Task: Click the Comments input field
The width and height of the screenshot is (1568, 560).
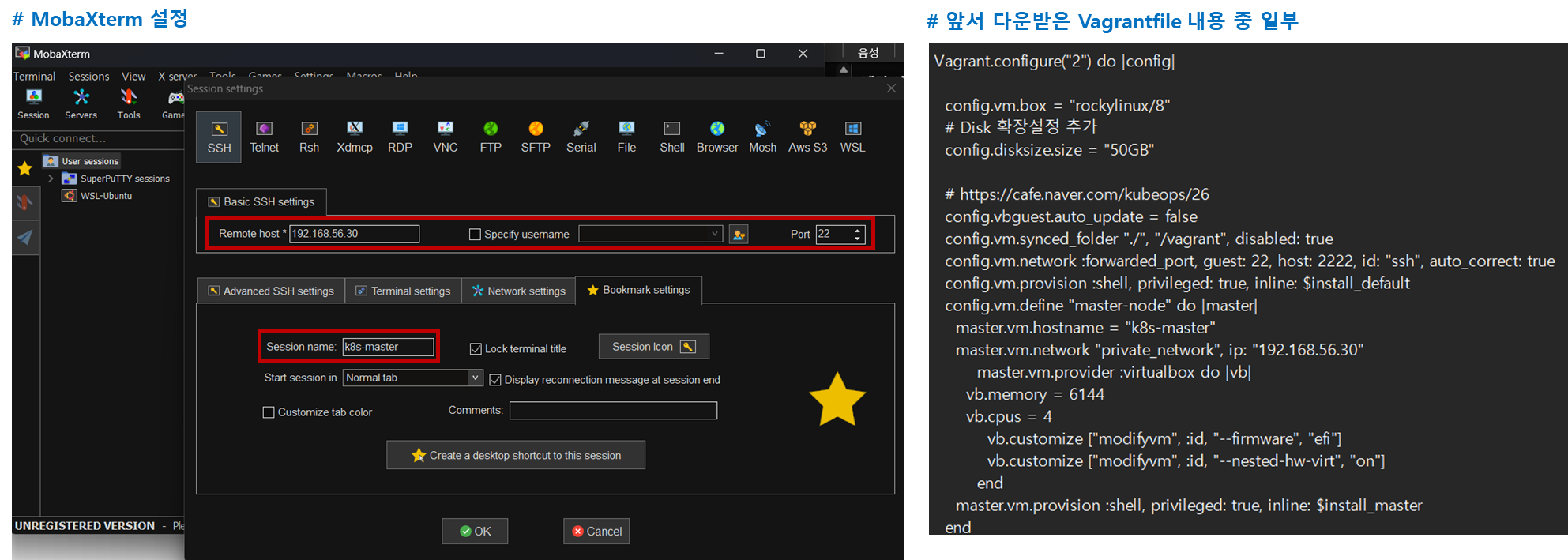Action: (x=613, y=411)
